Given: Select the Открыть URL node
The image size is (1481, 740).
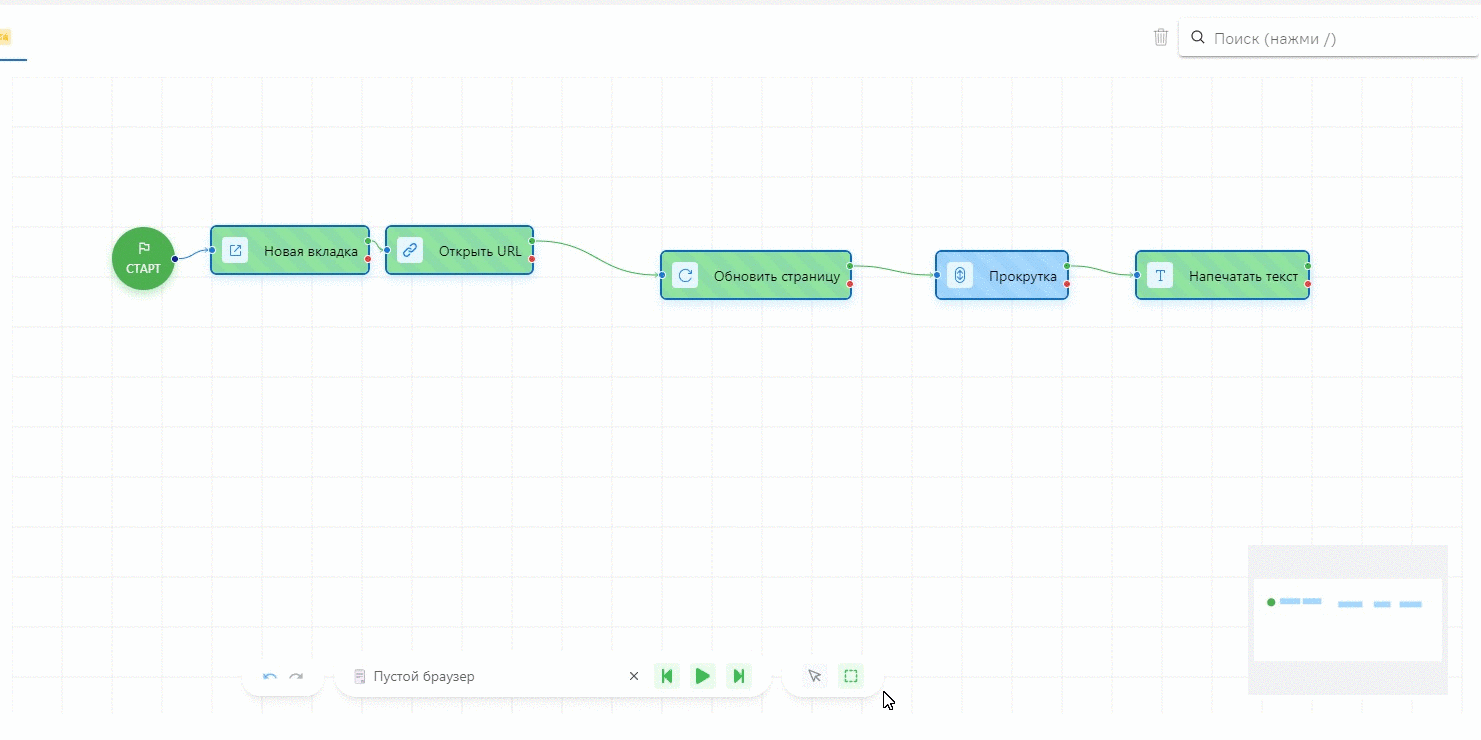Looking at the screenshot, I should tap(470, 251).
